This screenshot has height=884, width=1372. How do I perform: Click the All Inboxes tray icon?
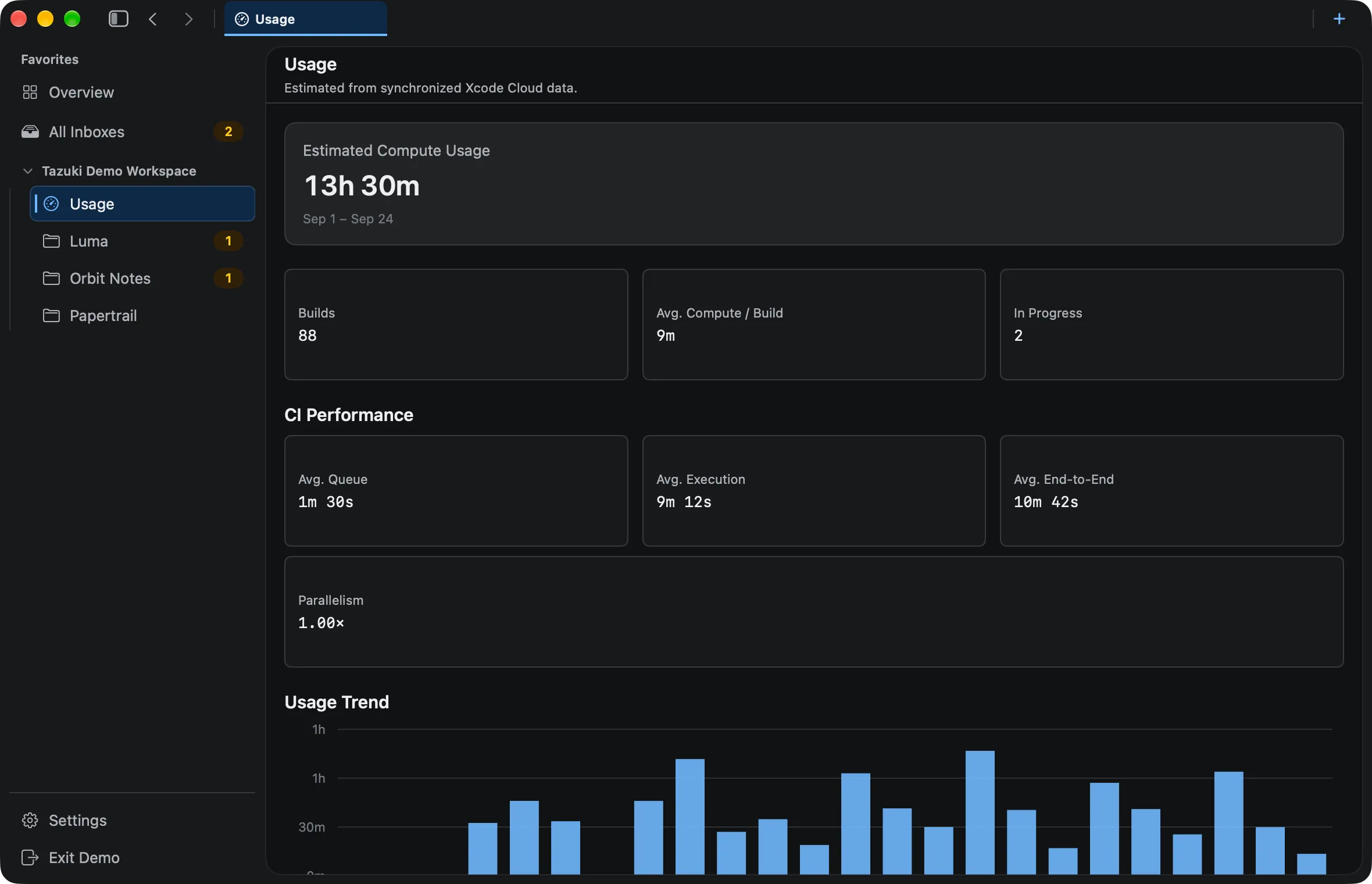pos(30,131)
